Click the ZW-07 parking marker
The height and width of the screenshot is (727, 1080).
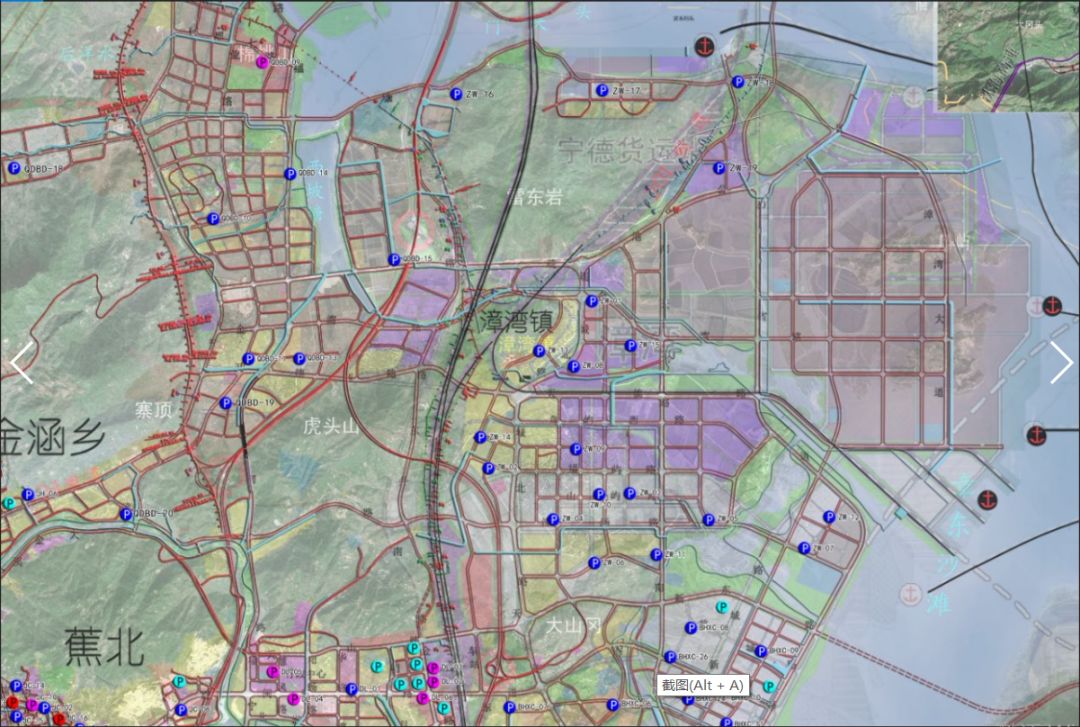point(804,548)
